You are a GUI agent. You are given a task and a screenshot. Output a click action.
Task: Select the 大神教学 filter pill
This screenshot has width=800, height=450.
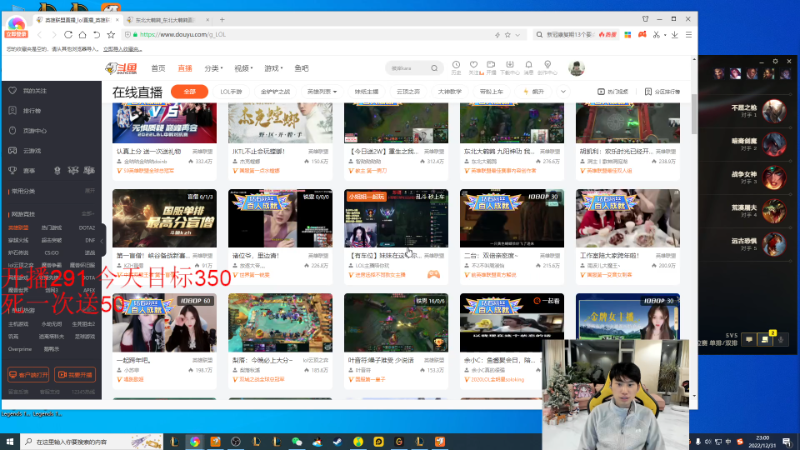tap(449, 92)
